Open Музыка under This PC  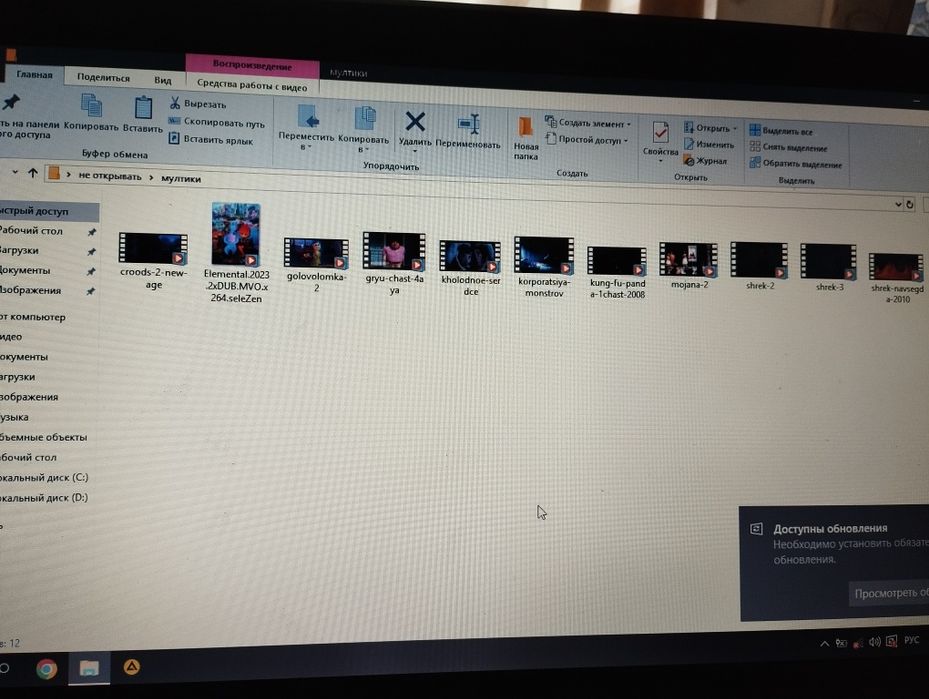(15, 417)
